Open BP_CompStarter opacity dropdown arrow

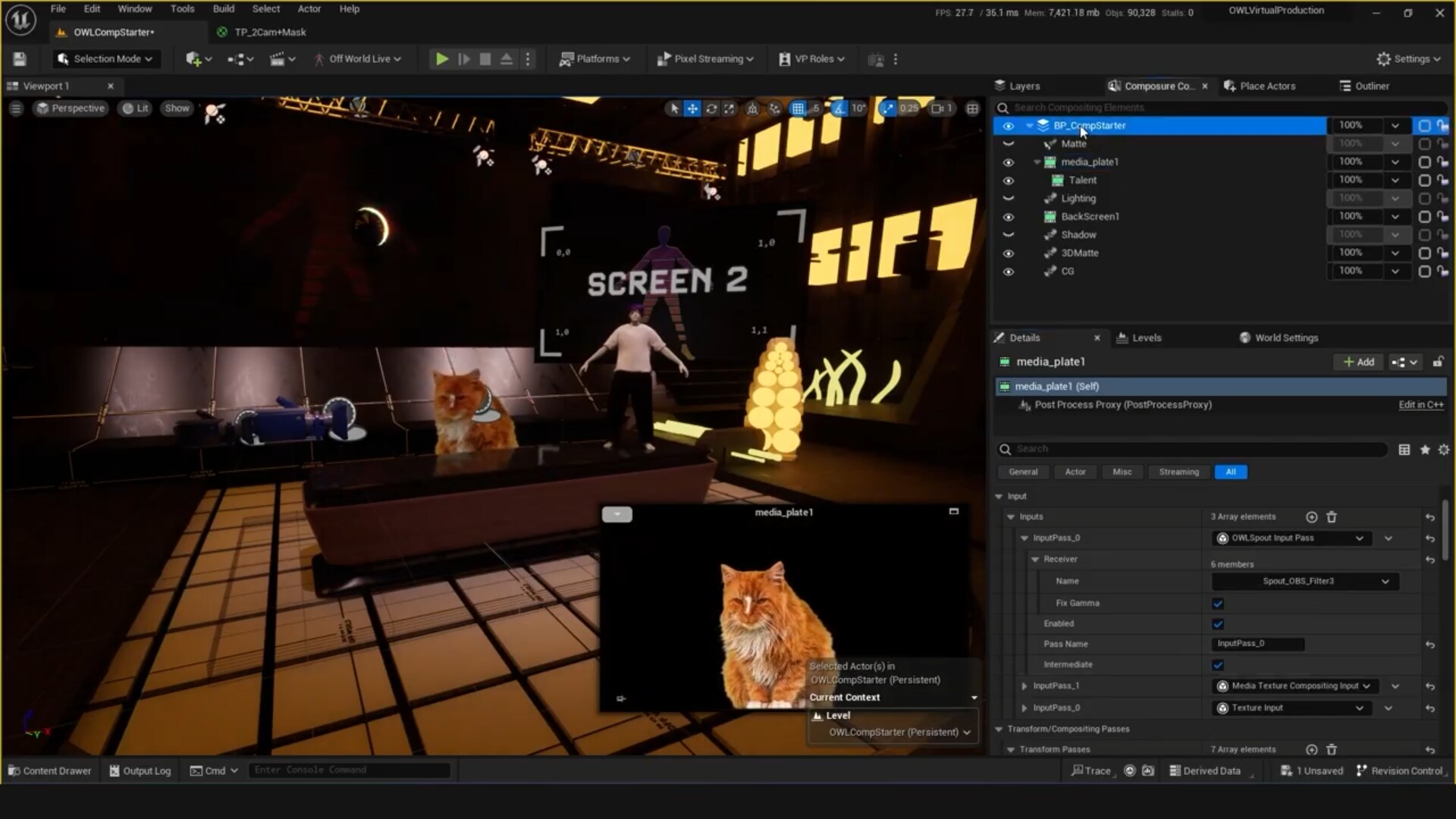click(1395, 126)
